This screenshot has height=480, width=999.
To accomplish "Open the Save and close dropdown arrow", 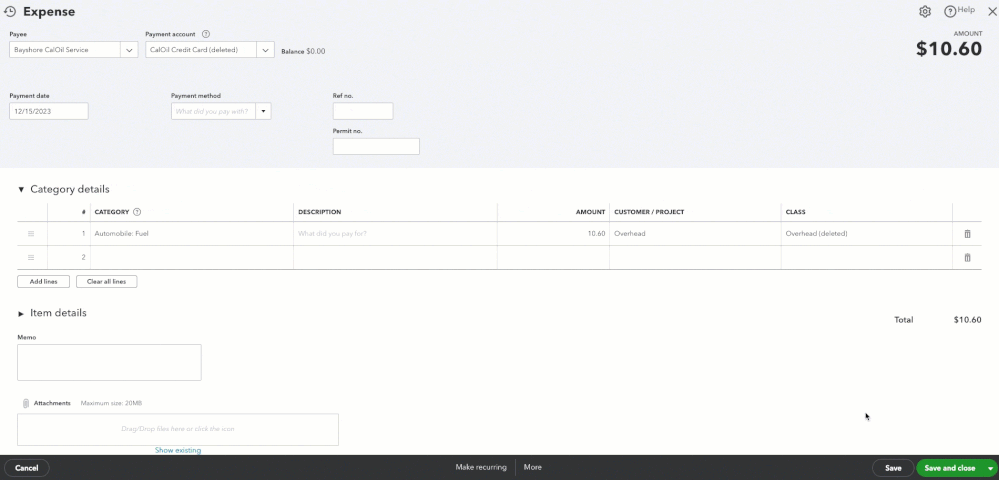I will coord(990,469).
